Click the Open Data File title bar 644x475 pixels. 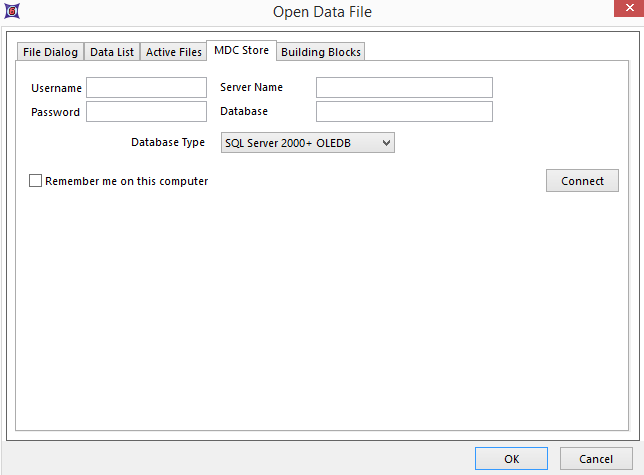pos(322,12)
